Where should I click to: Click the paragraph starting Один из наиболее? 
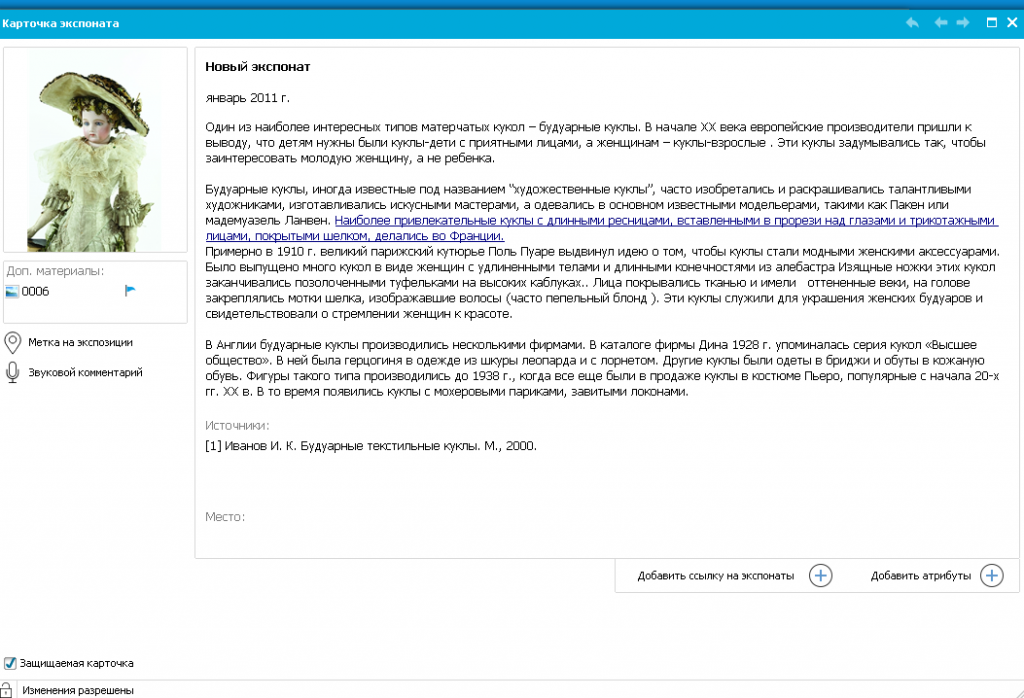[596, 142]
